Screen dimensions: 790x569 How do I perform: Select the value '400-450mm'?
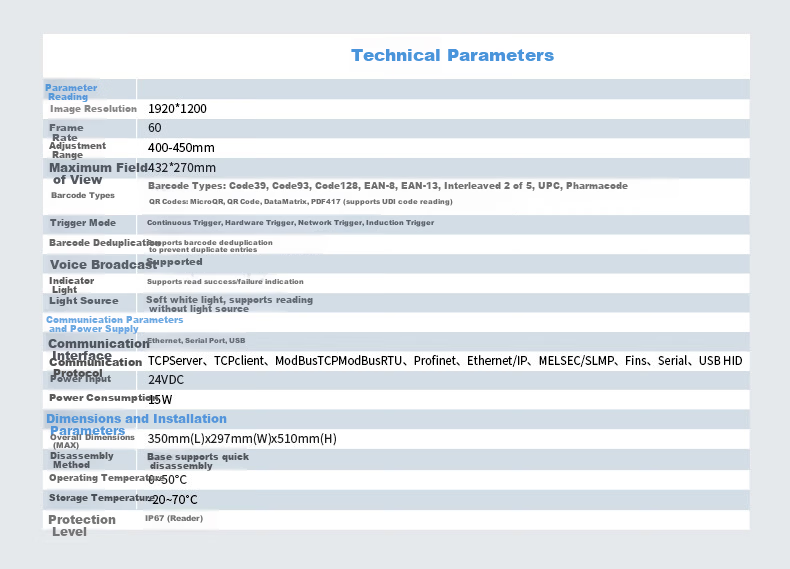[x=181, y=148]
